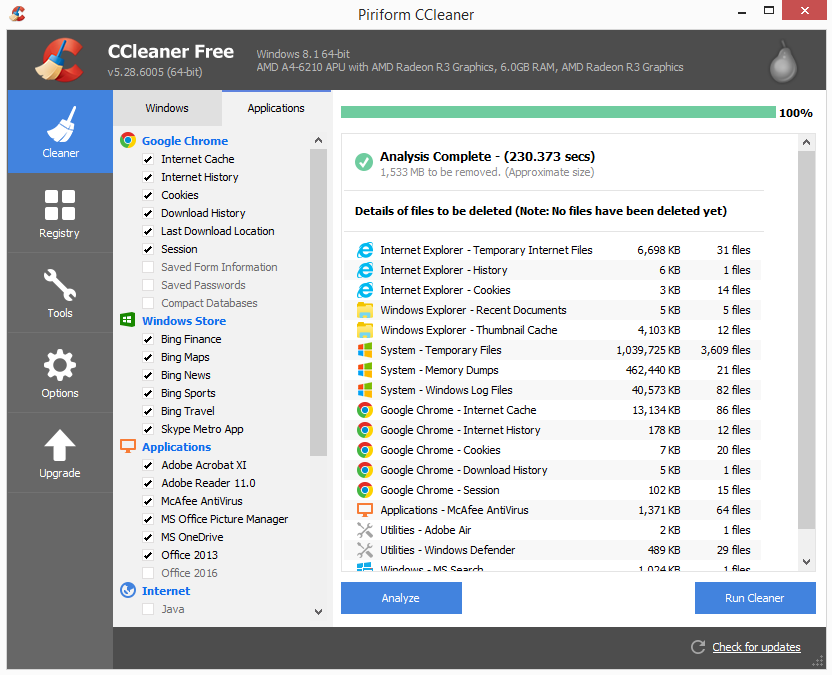This screenshot has height=675, width=832.
Task: Click the Google Chrome group heading
Action: (x=185, y=141)
